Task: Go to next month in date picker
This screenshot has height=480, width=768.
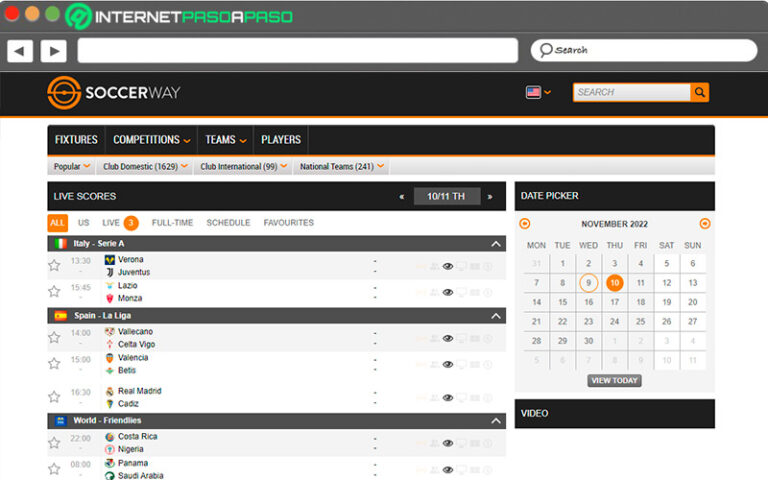Action: 705,224
